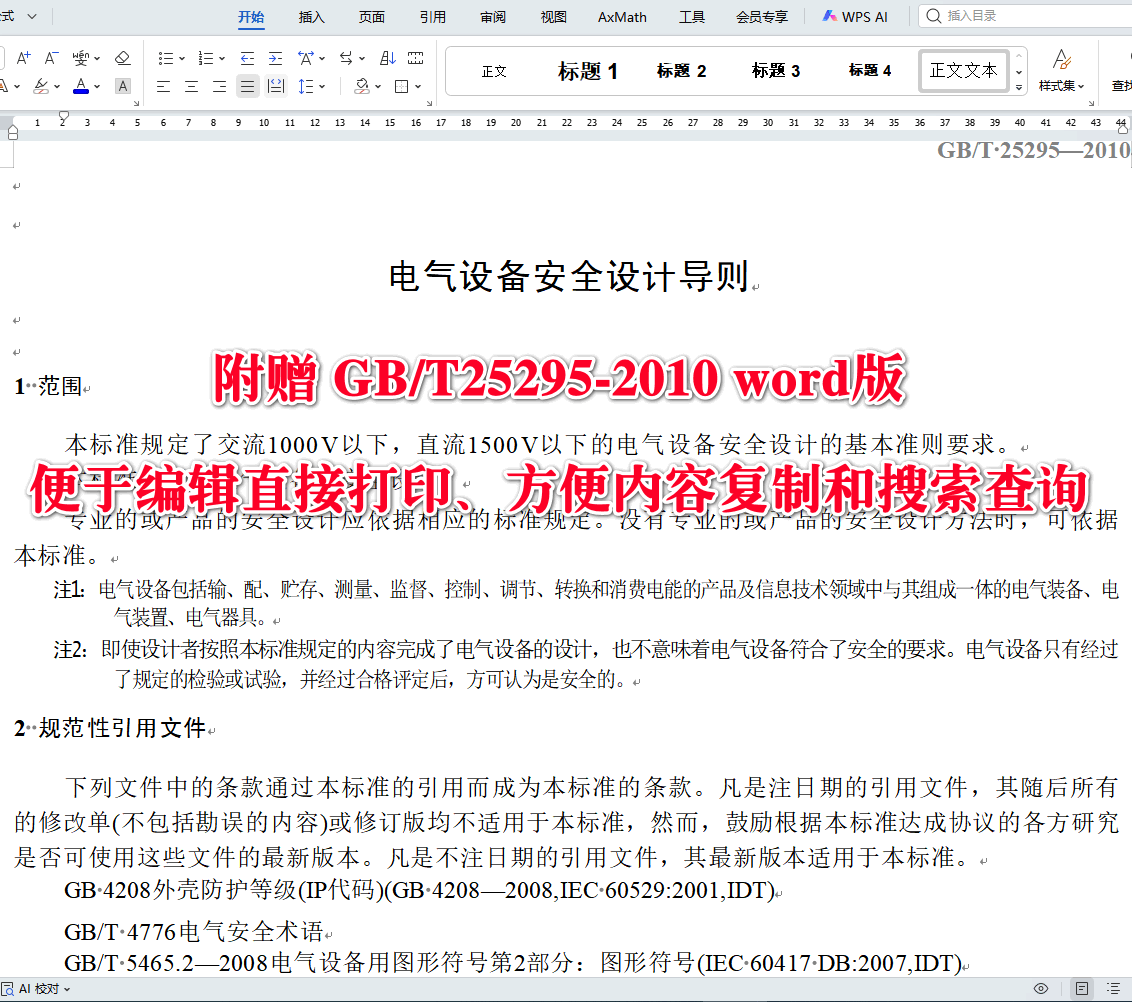Center align the paragraph
1132x1002 pixels.
coord(191,87)
